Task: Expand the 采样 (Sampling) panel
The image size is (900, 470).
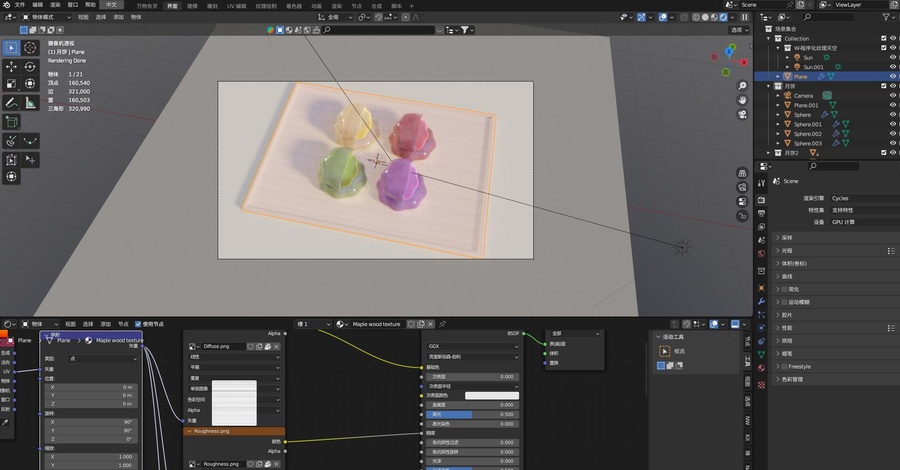Action: pos(836,238)
